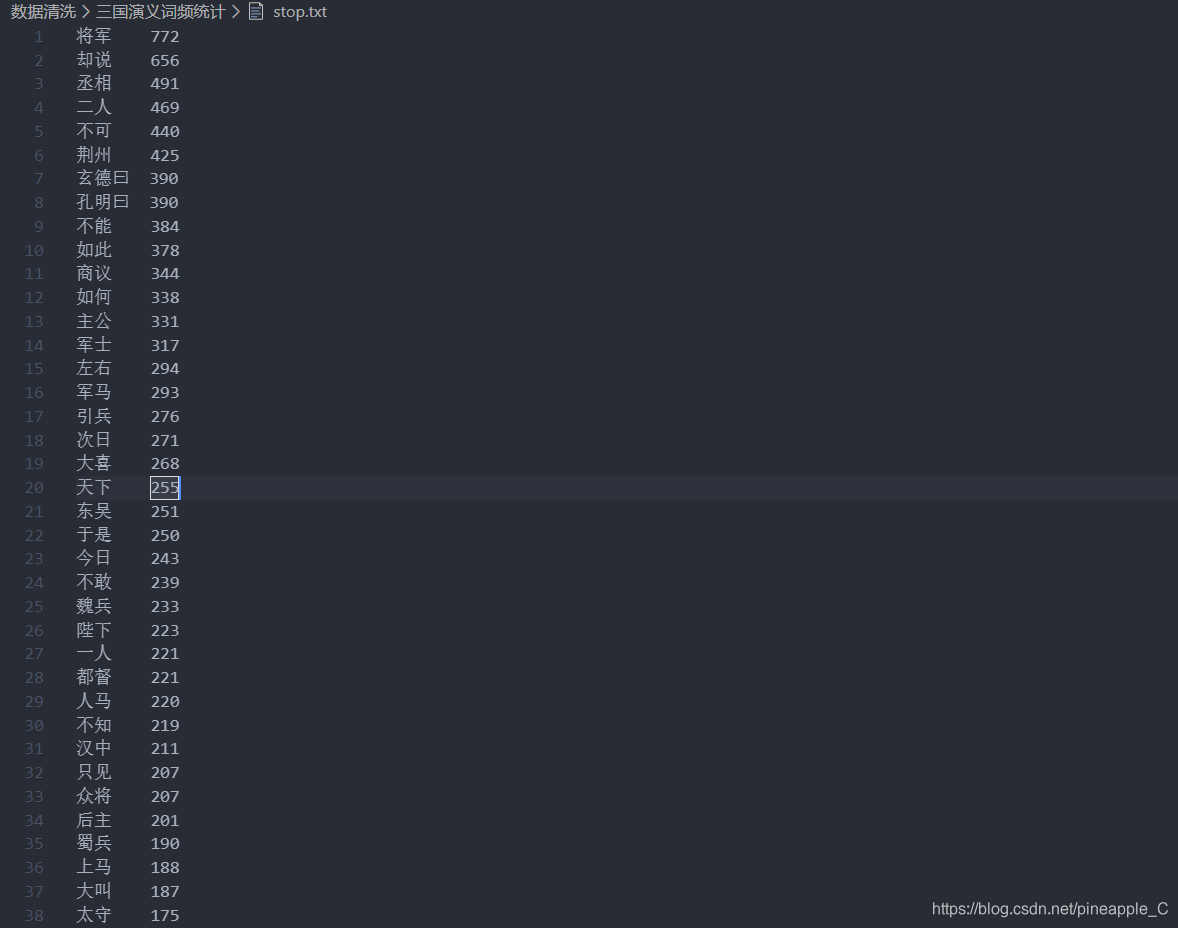Click line number 1 in the gutter

(39, 37)
